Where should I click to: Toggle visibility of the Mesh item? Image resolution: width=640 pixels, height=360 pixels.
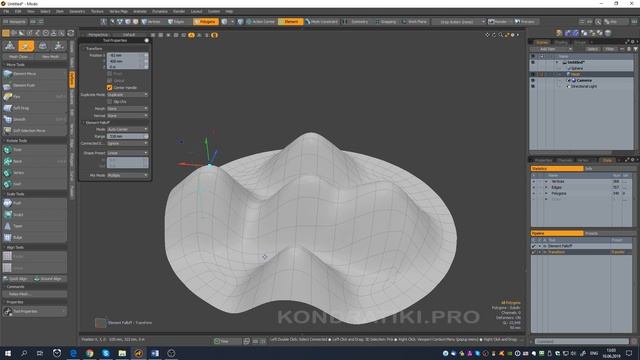click(533, 74)
